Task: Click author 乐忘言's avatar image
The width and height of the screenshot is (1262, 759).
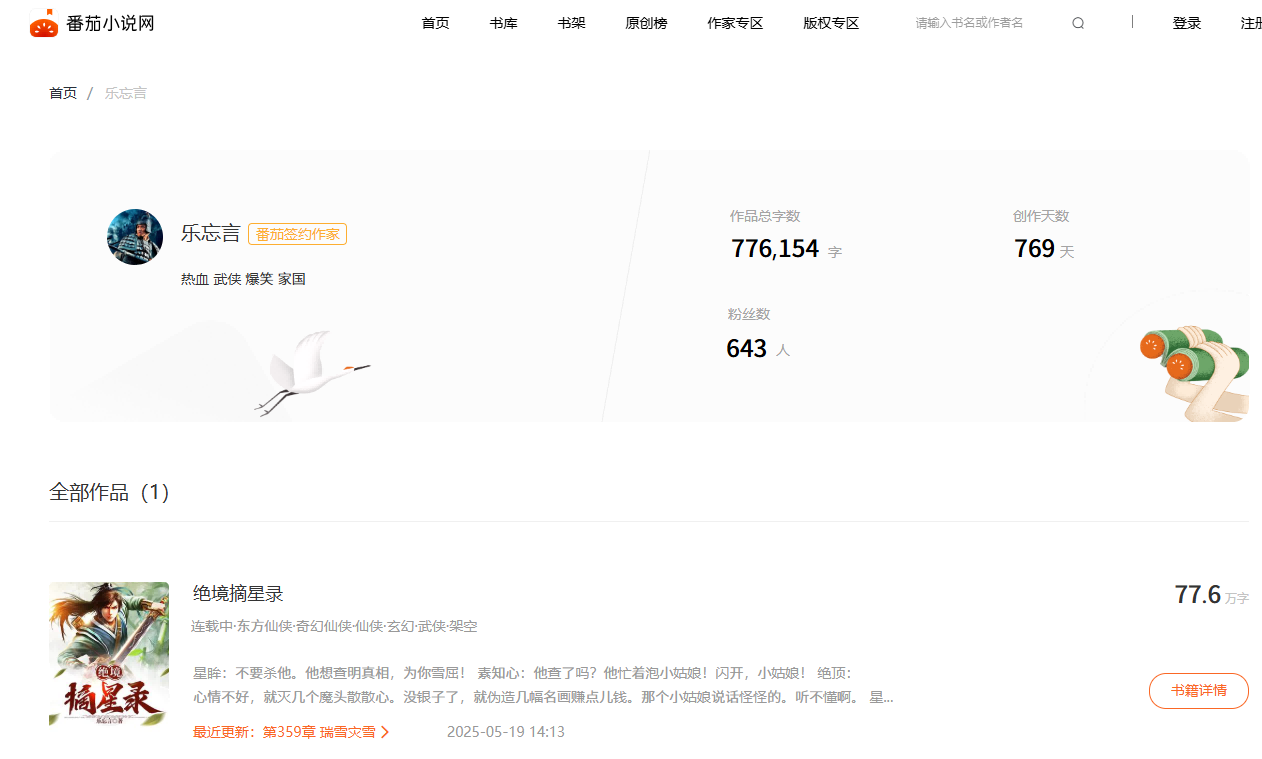Action: click(x=135, y=237)
